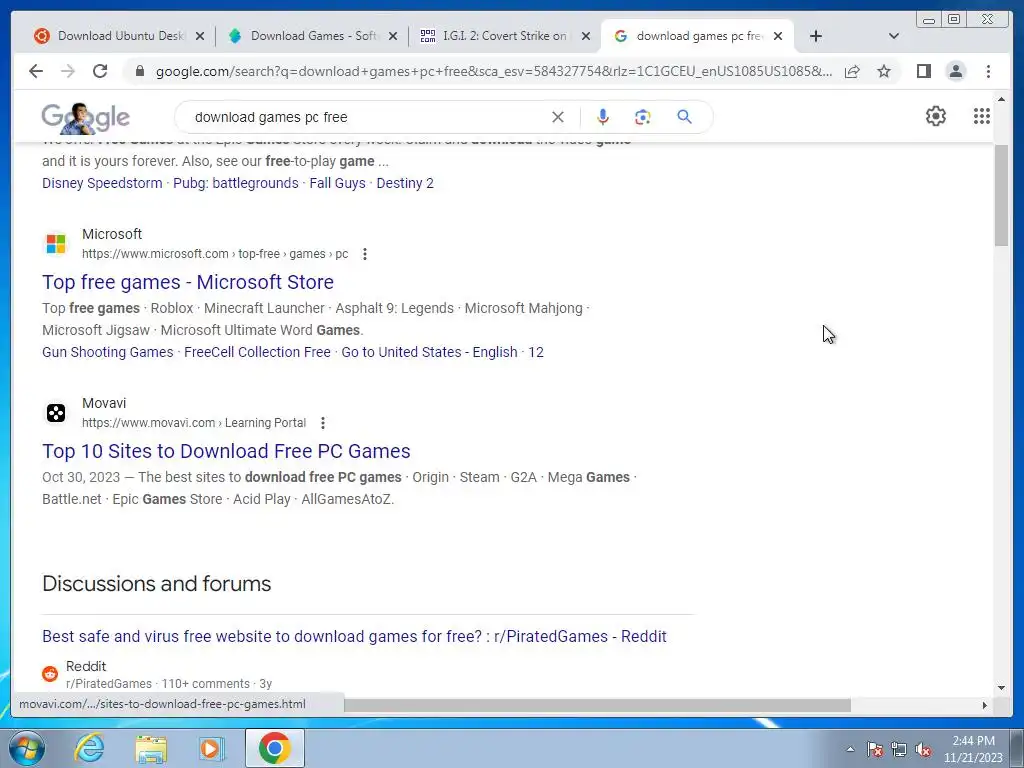Open the Fall Guys sitelink
The height and width of the screenshot is (768, 1024).
(338, 184)
